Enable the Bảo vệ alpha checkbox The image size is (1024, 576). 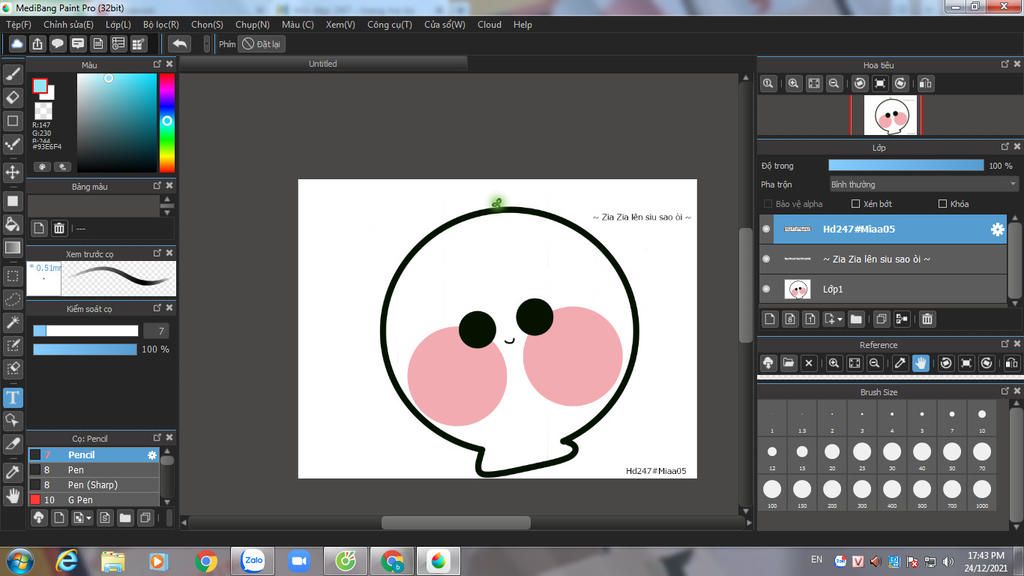(x=768, y=204)
